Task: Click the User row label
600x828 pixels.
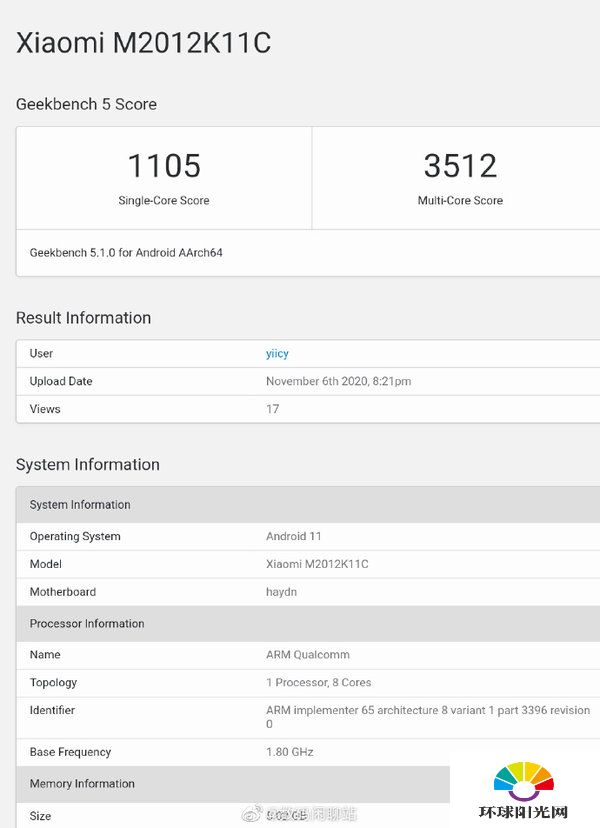Action: (41, 353)
